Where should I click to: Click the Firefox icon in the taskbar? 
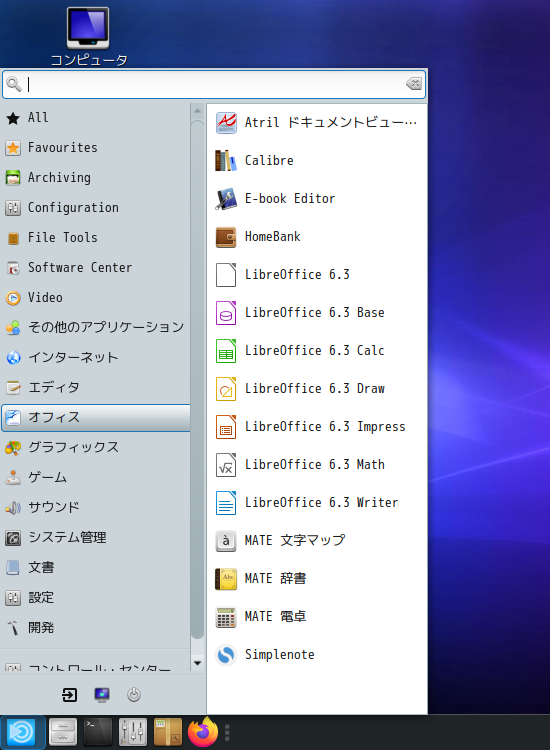pos(203,732)
